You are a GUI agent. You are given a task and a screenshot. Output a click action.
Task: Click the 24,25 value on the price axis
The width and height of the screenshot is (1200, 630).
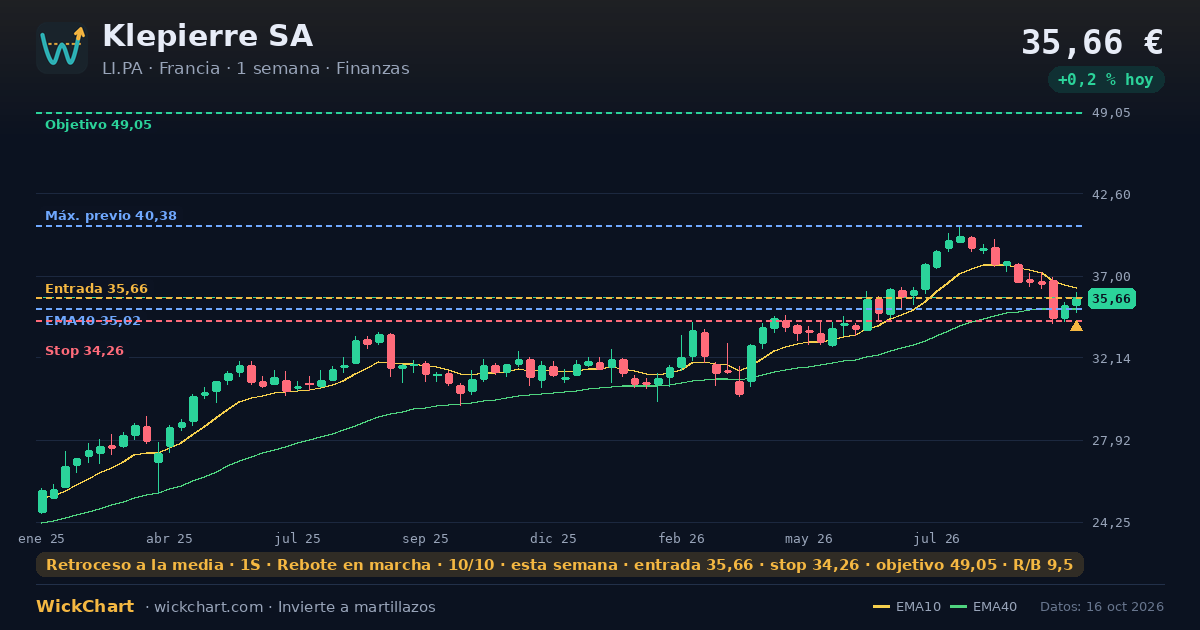coord(1110,522)
